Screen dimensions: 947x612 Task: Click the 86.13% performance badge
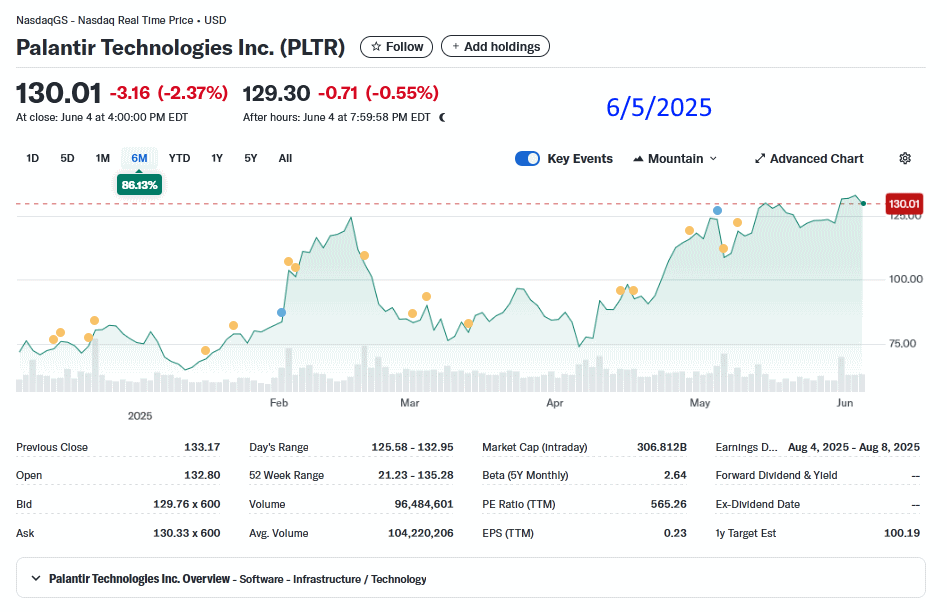pyautogui.click(x=140, y=185)
